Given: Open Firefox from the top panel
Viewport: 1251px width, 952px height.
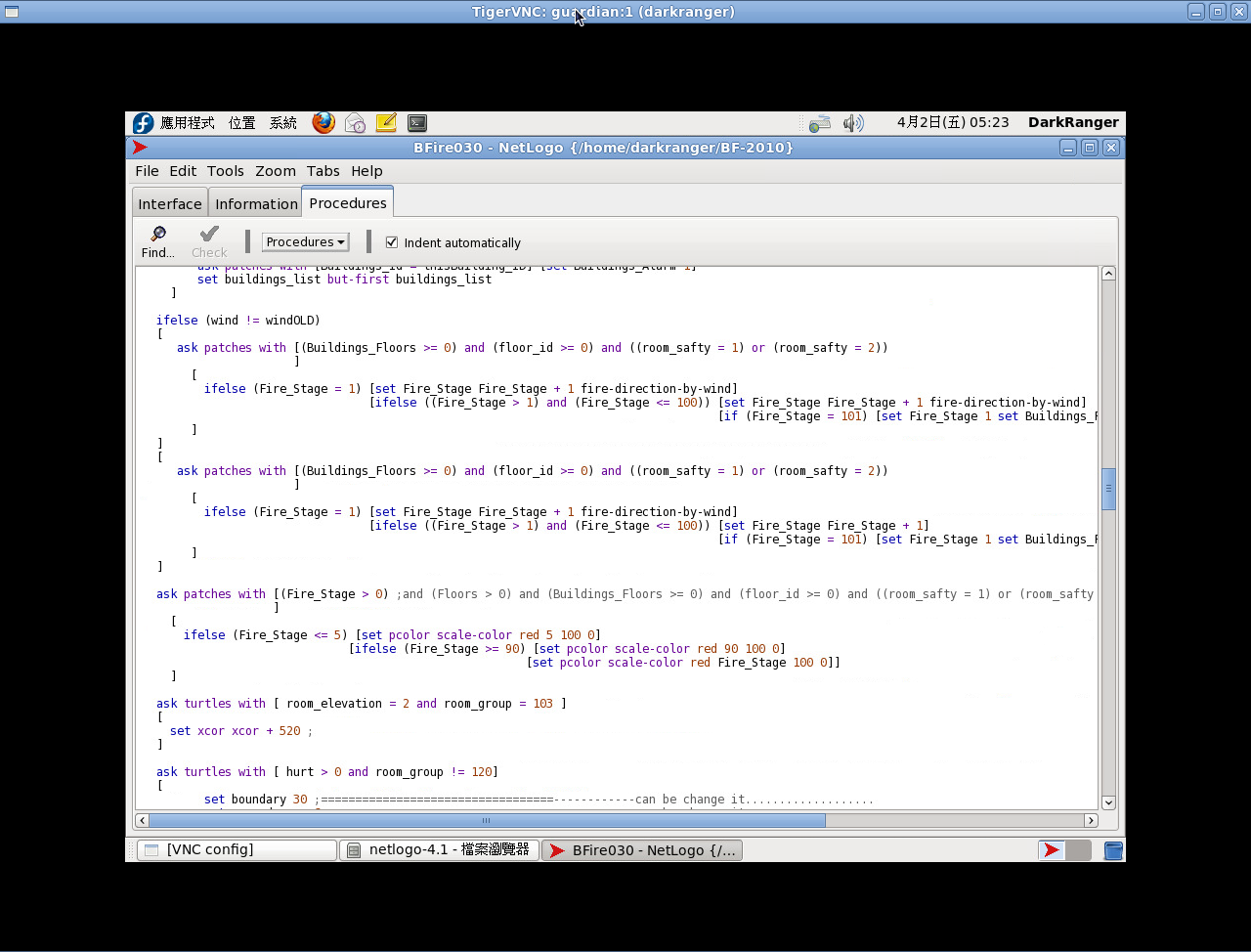Looking at the screenshot, I should 323,122.
